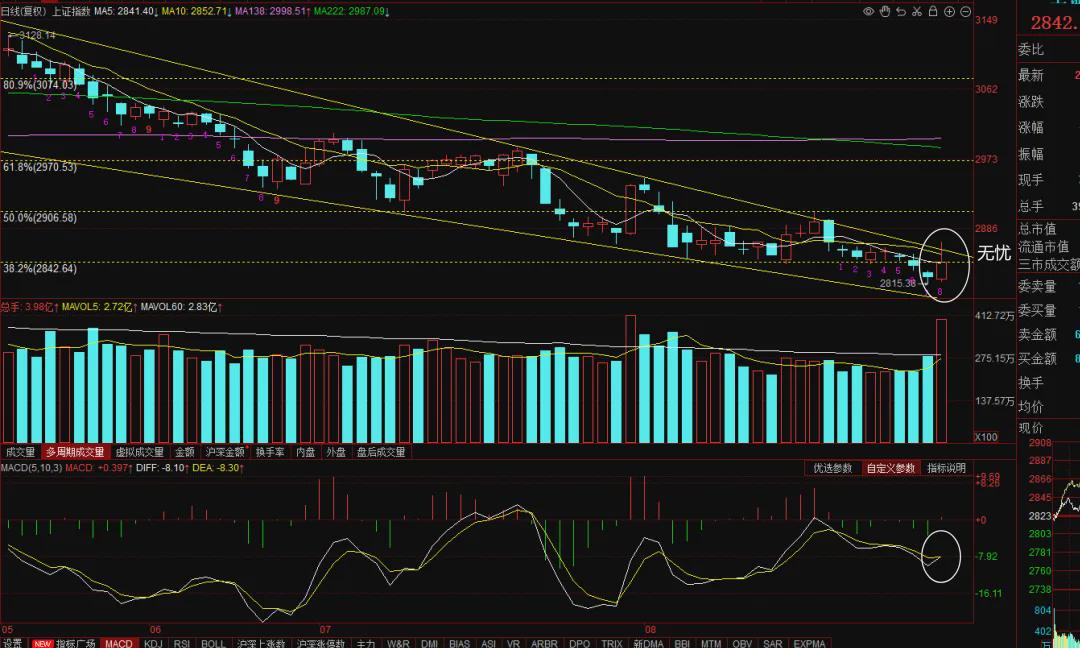The image size is (1080, 648).
Task: Switch to 换手率 tab
Action: tap(270, 452)
